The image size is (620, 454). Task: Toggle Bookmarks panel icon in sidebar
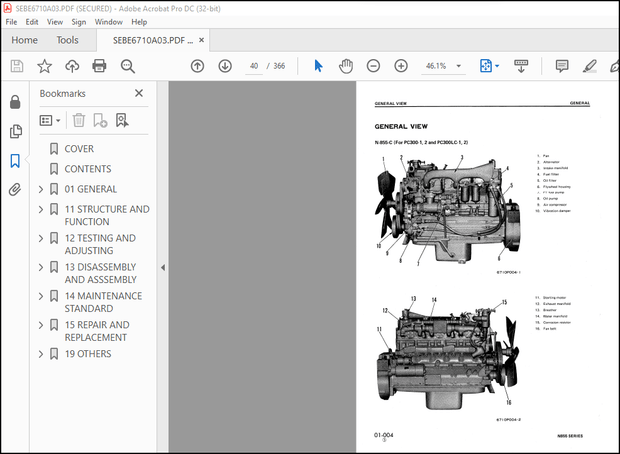pyautogui.click(x=15, y=161)
